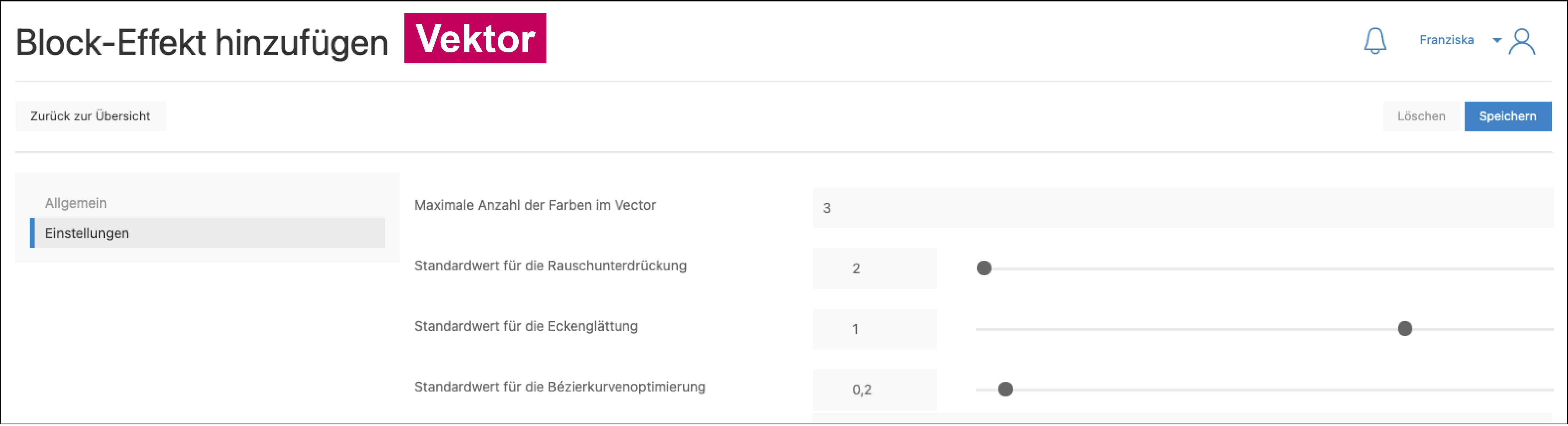Screen dimensions: 1568x426
Task: Switch to the Allgemein tab
Action: [x=76, y=203]
